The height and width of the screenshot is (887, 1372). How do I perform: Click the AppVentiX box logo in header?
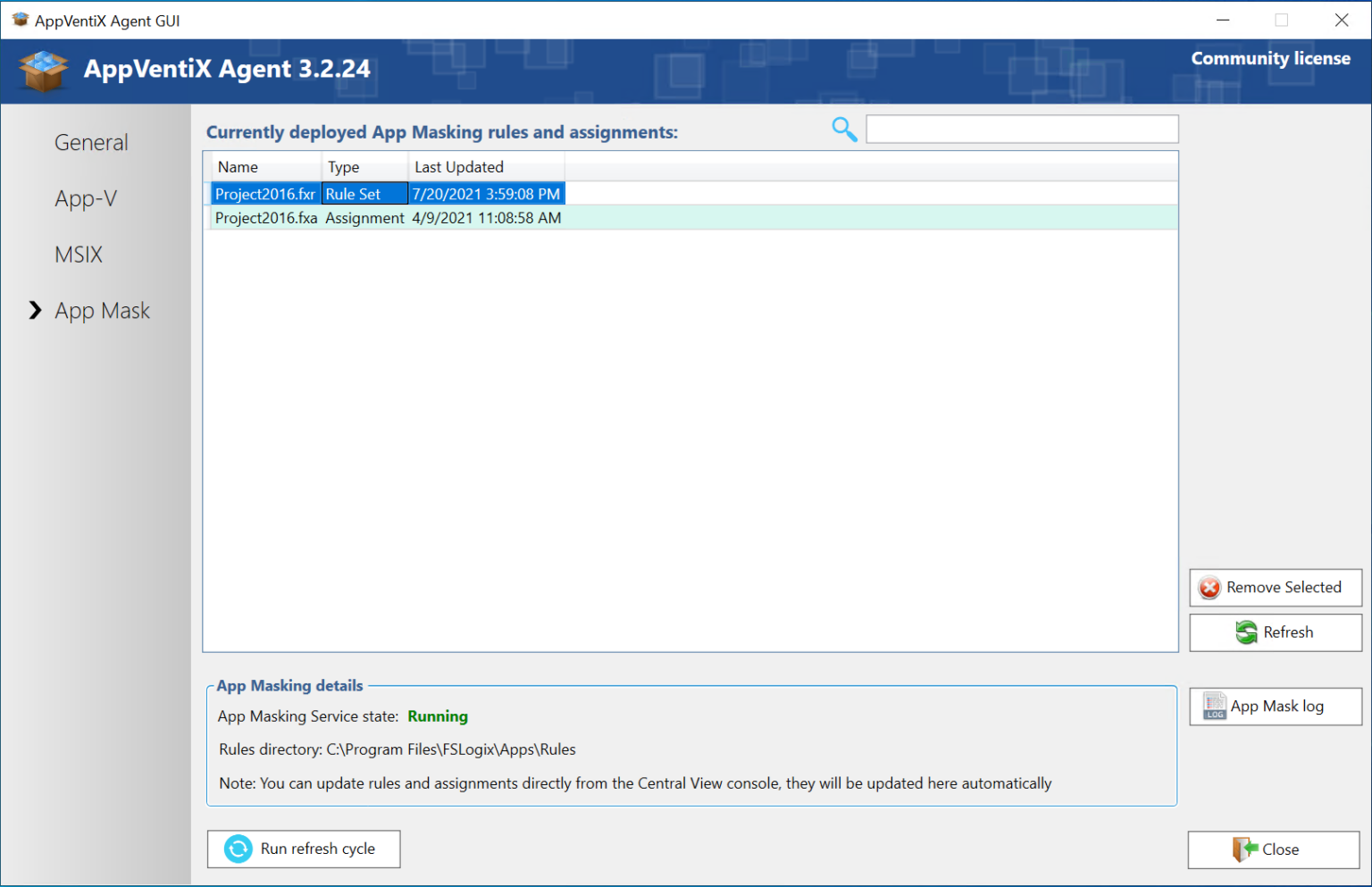point(43,71)
